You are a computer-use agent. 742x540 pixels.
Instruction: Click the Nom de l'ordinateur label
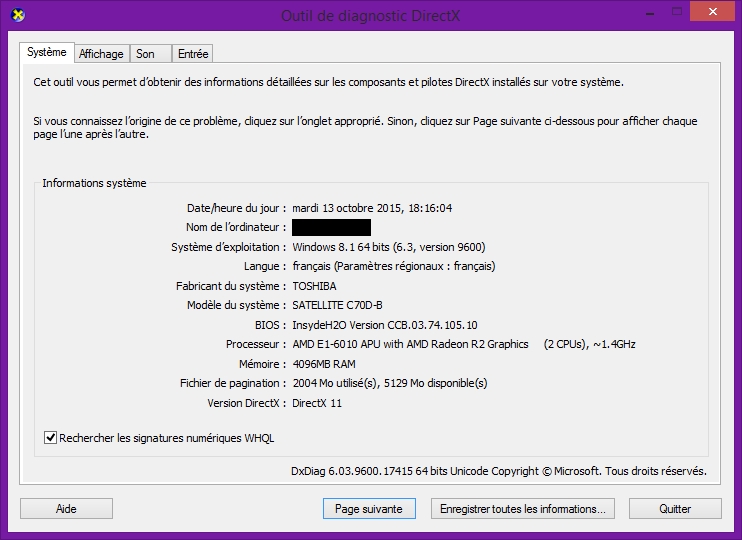(x=236, y=227)
